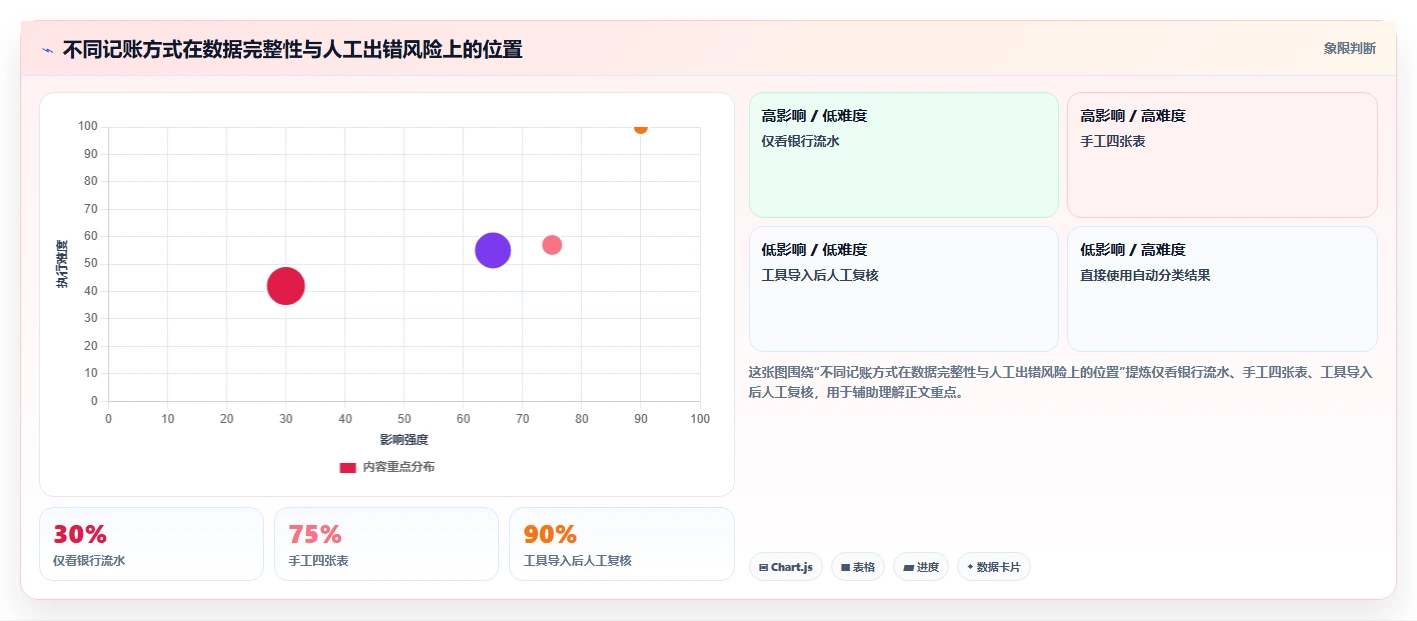Viewport: 1417px width, 621px height.
Task: Click the icon inside the 表格 chip
Action: [845, 567]
